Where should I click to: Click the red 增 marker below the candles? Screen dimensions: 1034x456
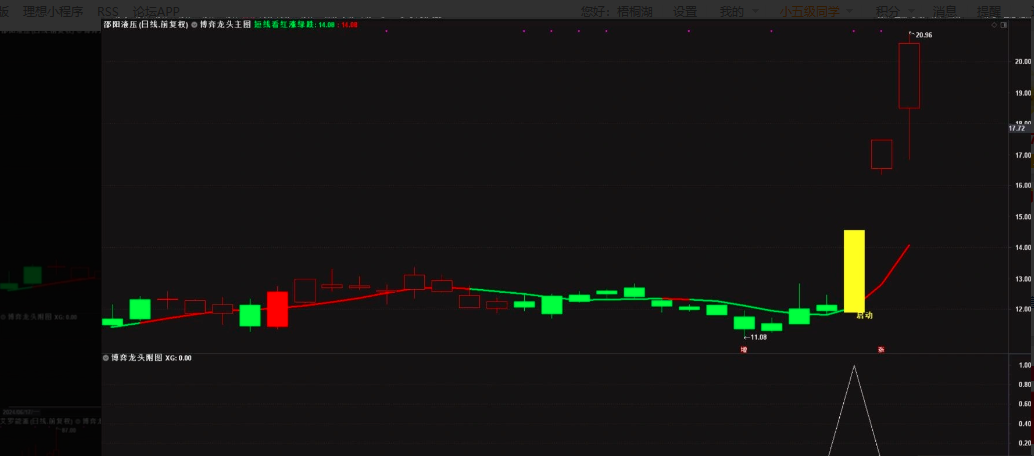(743, 349)
